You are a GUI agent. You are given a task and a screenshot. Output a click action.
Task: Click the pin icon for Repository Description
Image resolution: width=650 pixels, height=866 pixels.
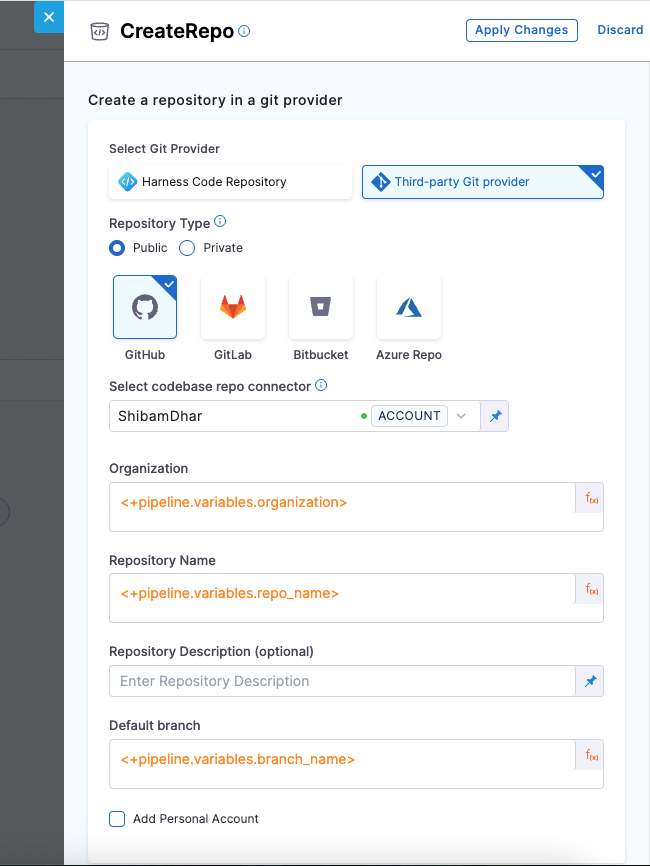(589, 681)
